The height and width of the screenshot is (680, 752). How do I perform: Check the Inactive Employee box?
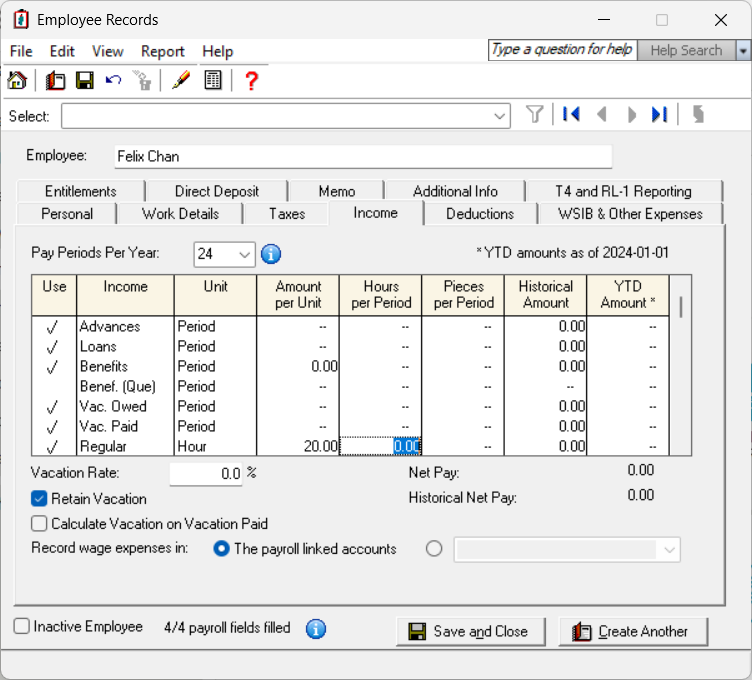click(22, 626)
